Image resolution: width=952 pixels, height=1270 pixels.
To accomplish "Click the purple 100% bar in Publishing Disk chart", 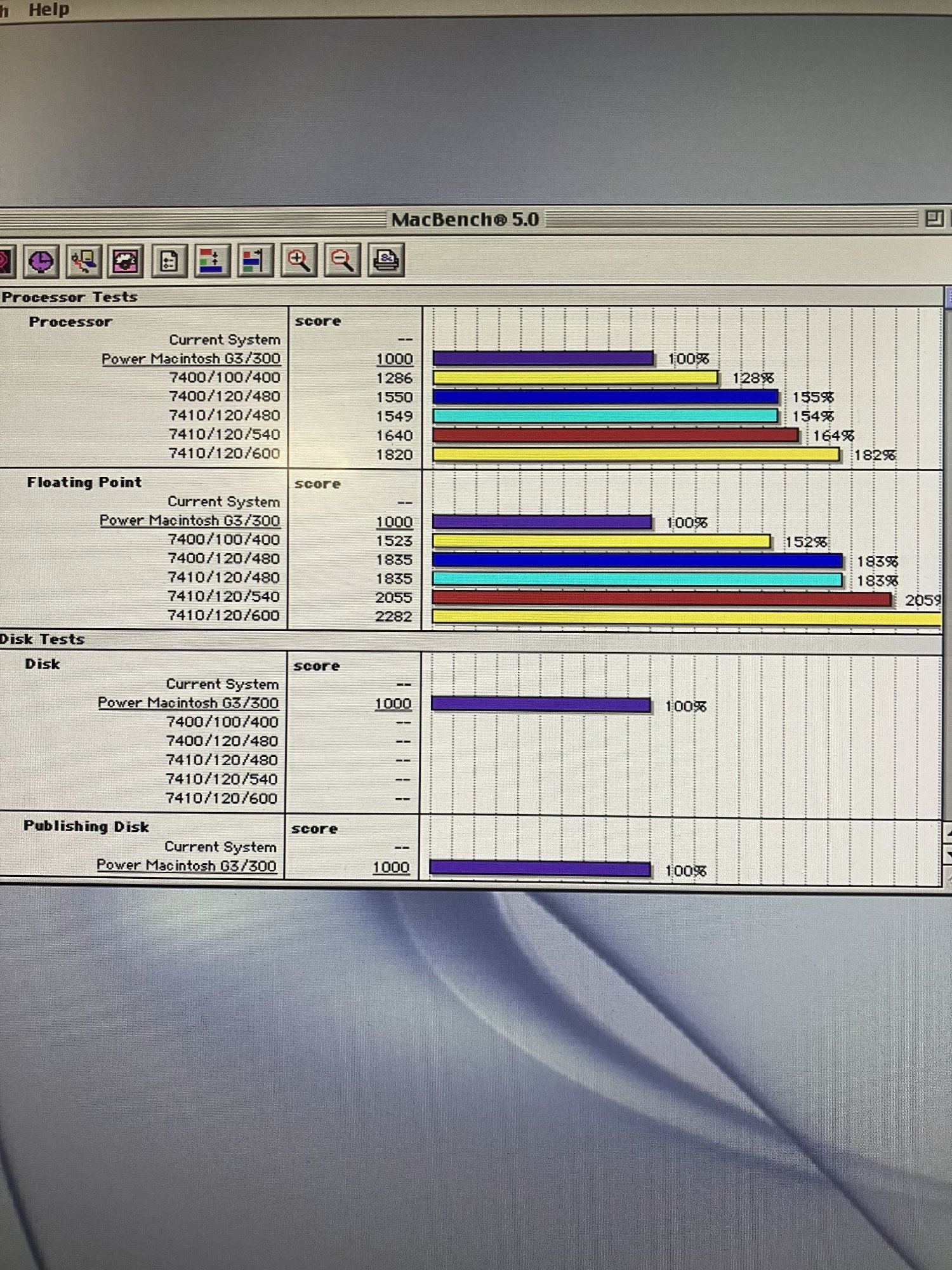I will pyautogui.click(x=540, y=869).
